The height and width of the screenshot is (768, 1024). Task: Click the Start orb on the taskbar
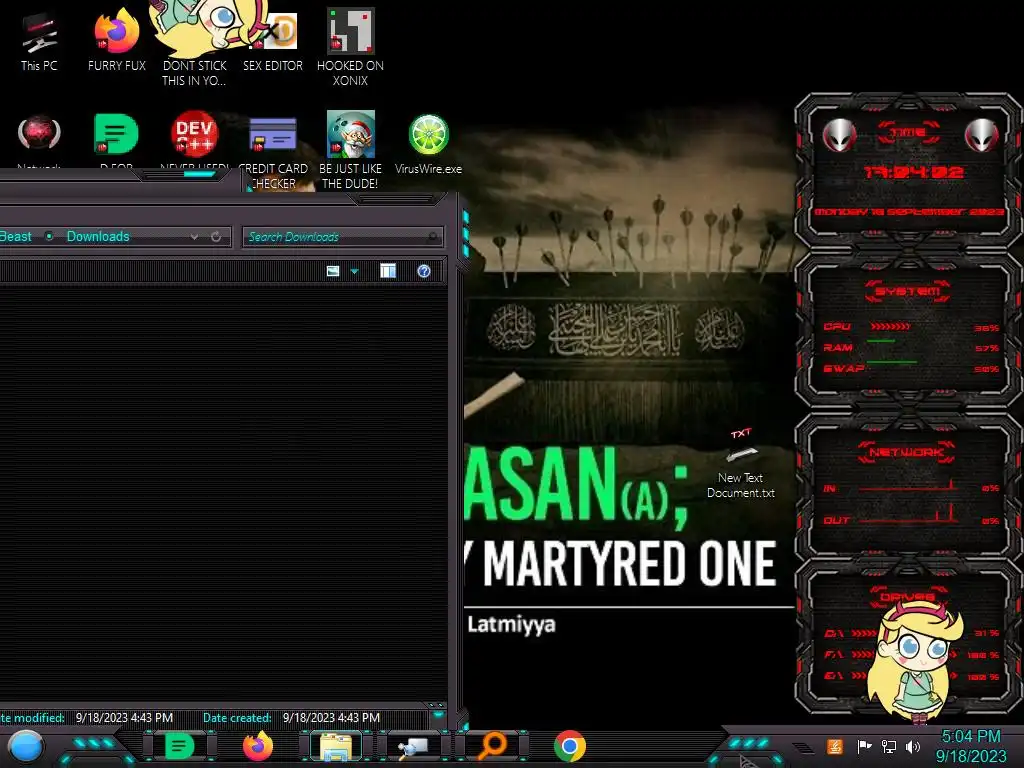(26, 747)
